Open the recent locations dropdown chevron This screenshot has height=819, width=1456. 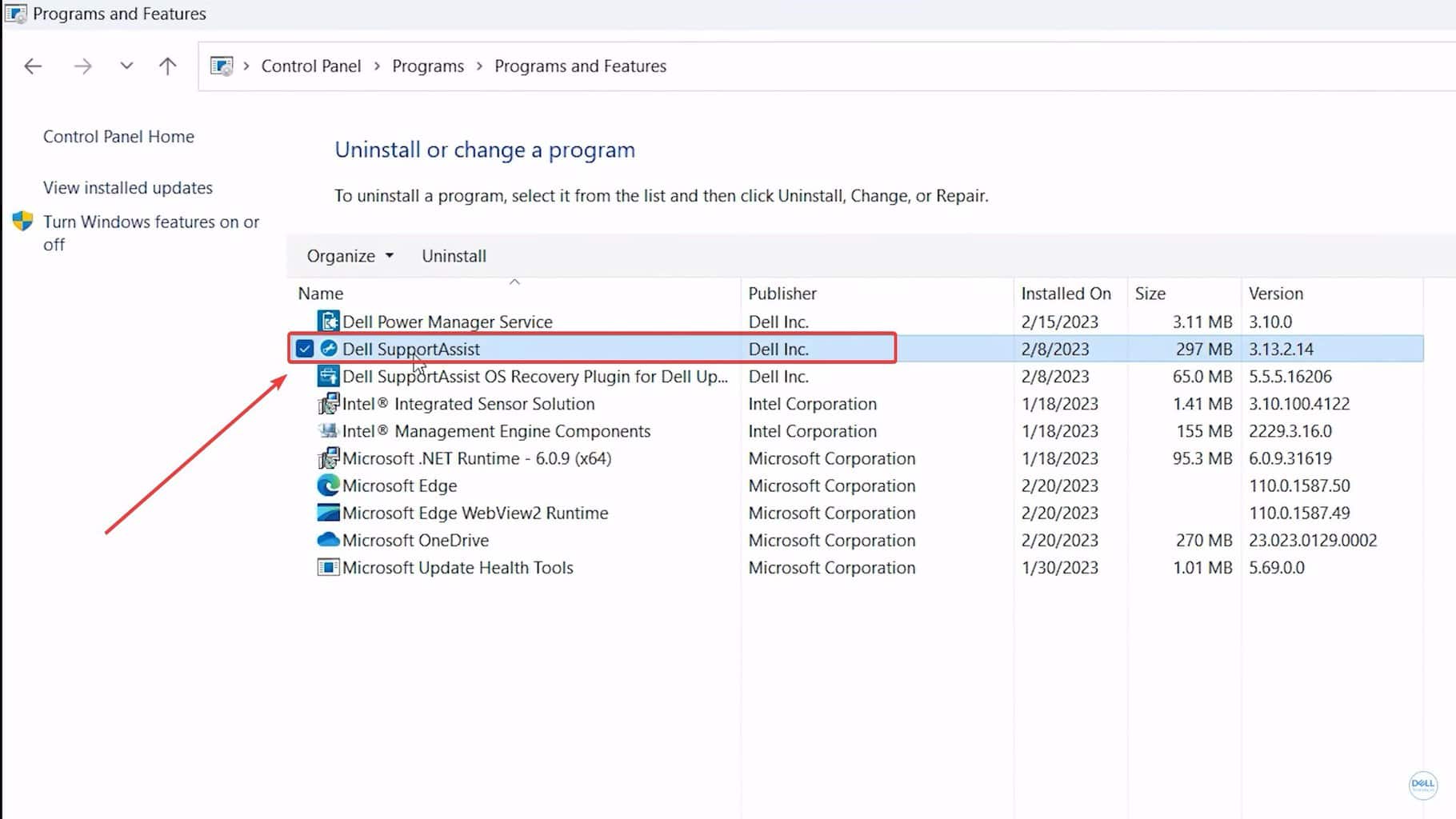(x=126, y=66)
